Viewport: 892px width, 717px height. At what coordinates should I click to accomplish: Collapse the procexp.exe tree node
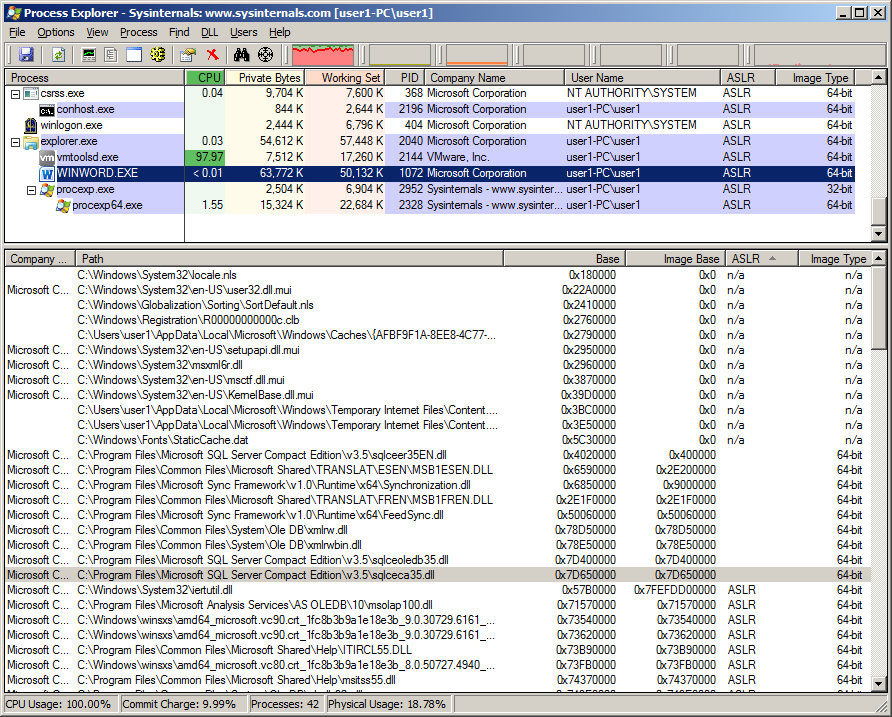point(31,189)
